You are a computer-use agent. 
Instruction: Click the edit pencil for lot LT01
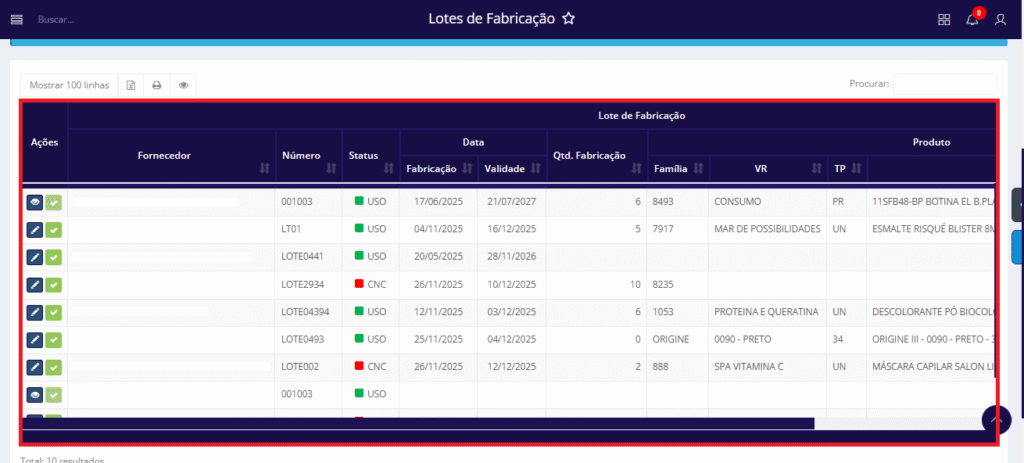[x=35, y=229]
